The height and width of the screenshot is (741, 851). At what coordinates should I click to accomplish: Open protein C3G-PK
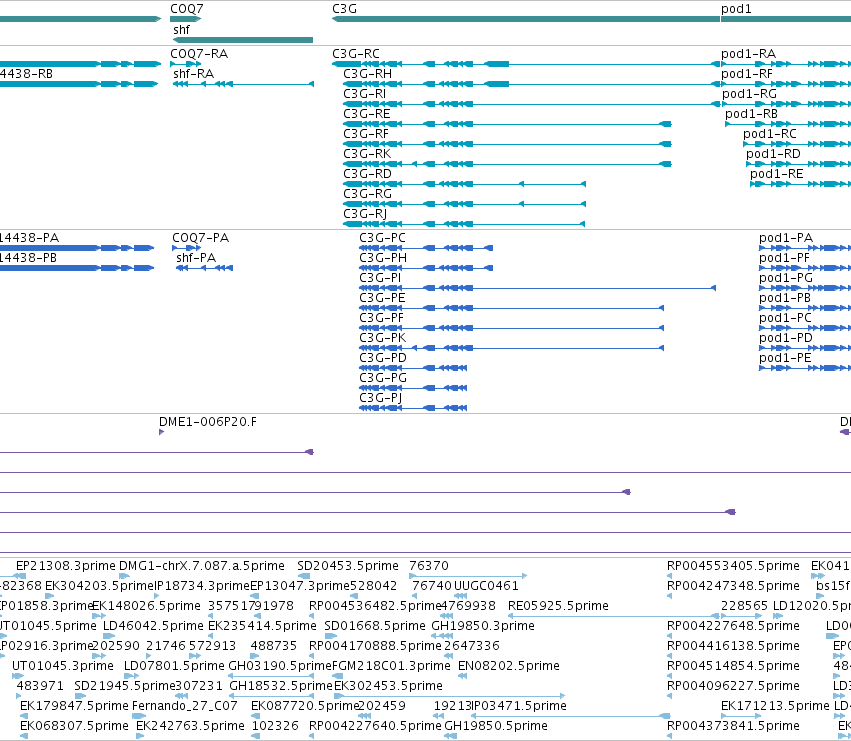383,338
